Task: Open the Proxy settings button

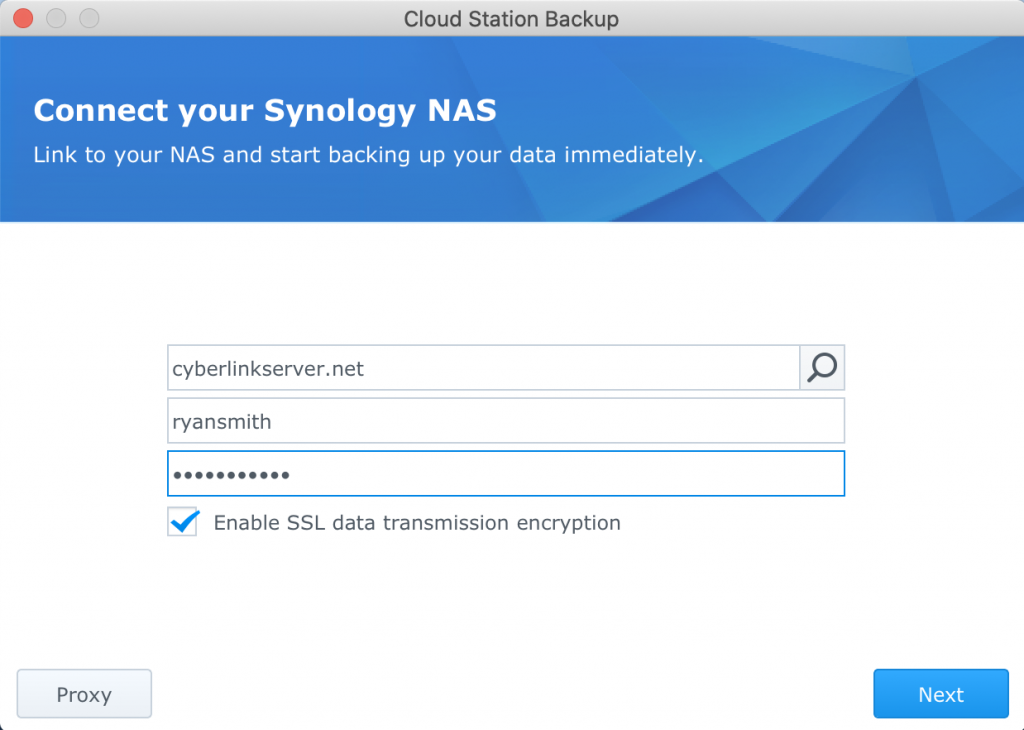Action: (x=84, y=693)
